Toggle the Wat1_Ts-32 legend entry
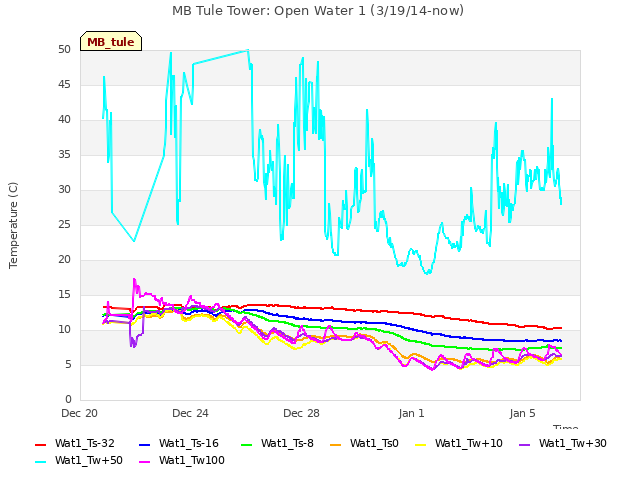 [75, 444]
